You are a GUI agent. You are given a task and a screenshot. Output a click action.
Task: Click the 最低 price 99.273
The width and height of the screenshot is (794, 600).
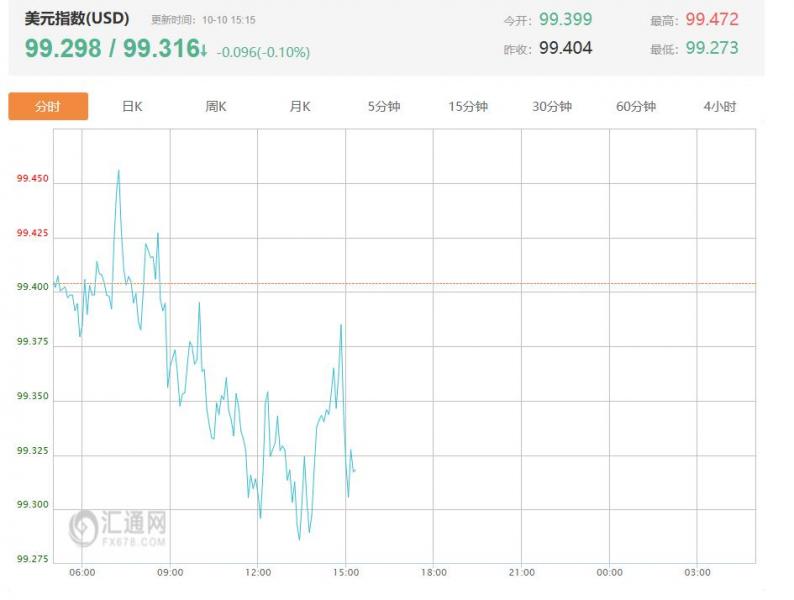pos(712,48)
